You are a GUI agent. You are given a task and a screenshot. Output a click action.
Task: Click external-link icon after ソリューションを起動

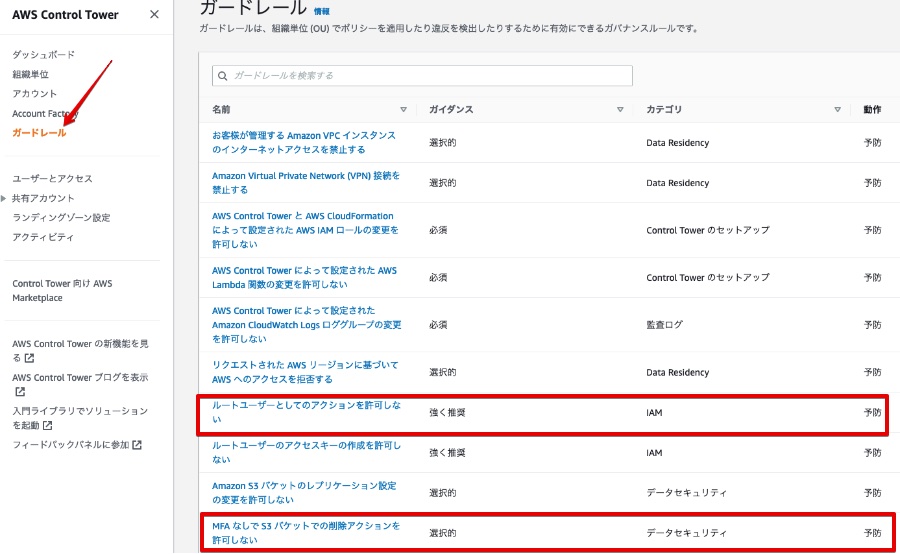click(x=48, y=425)
